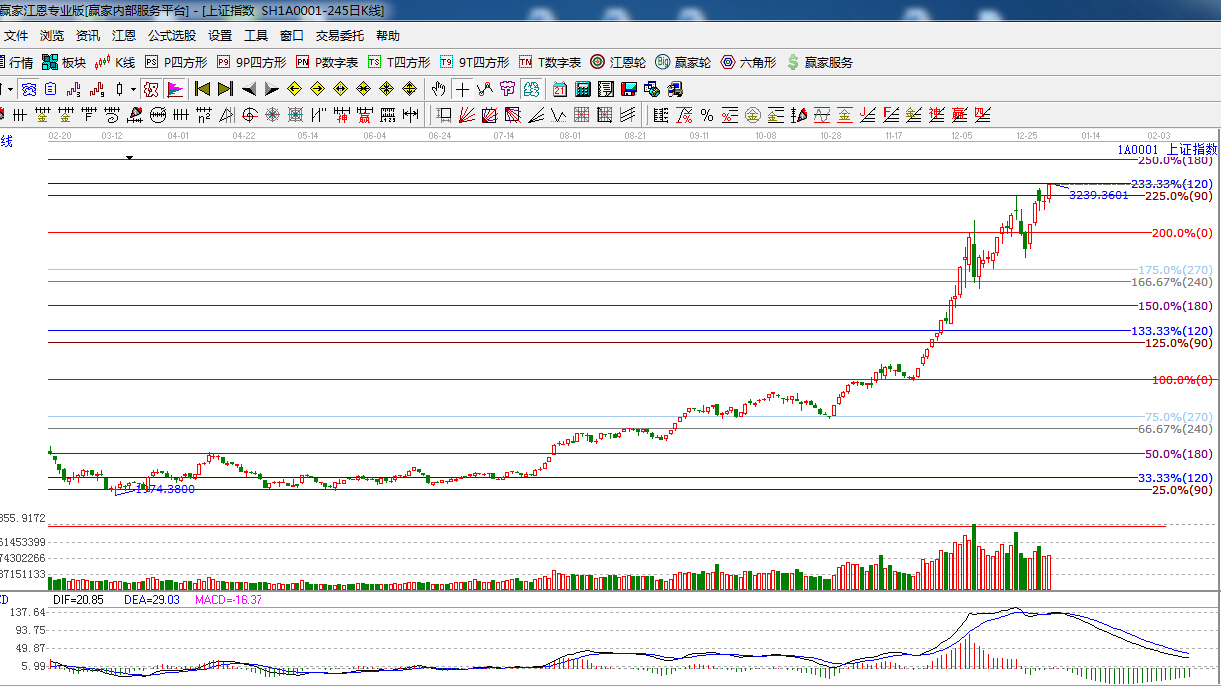
Task: Click the Gann fan lines tool icon
Action: (x=466, y=115)
